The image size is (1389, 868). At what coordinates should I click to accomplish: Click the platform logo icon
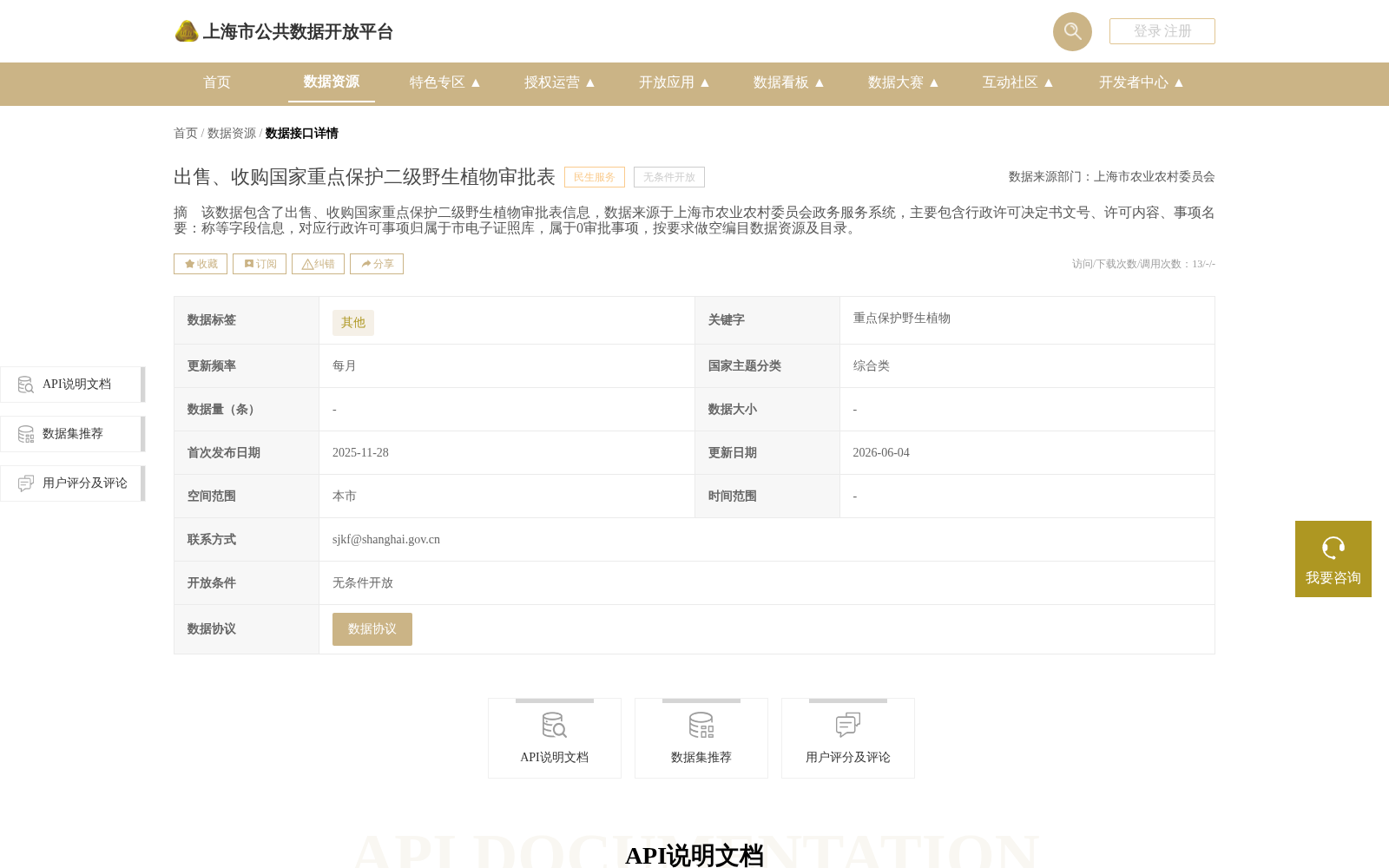pos(187,31)
